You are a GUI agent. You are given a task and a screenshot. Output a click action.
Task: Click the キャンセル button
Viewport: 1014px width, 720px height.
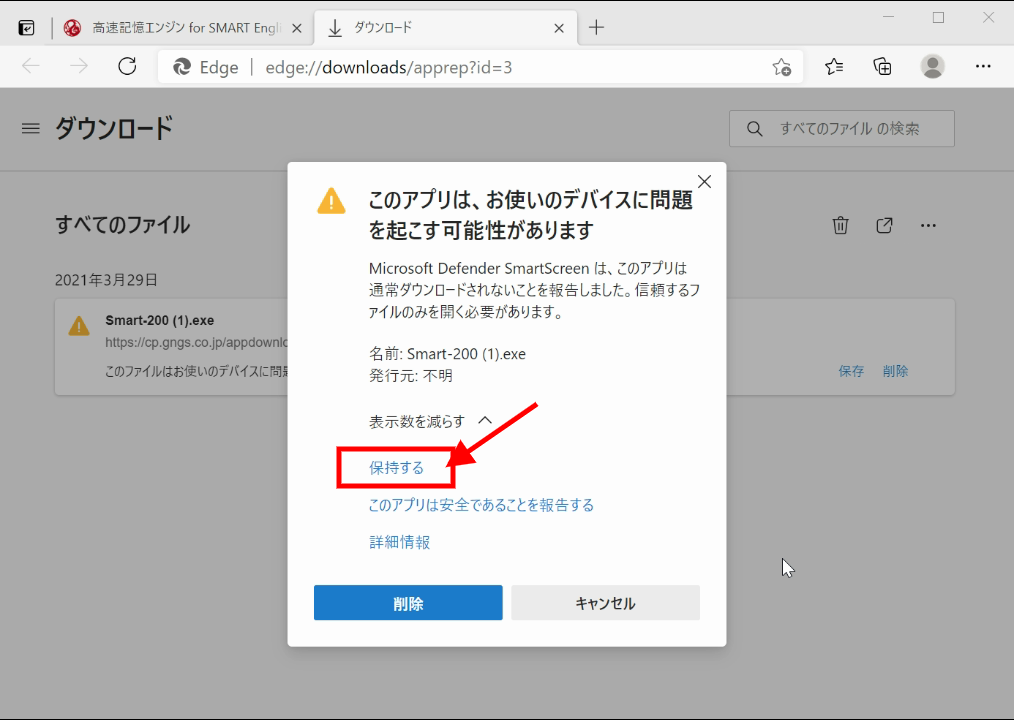(605, 603)
